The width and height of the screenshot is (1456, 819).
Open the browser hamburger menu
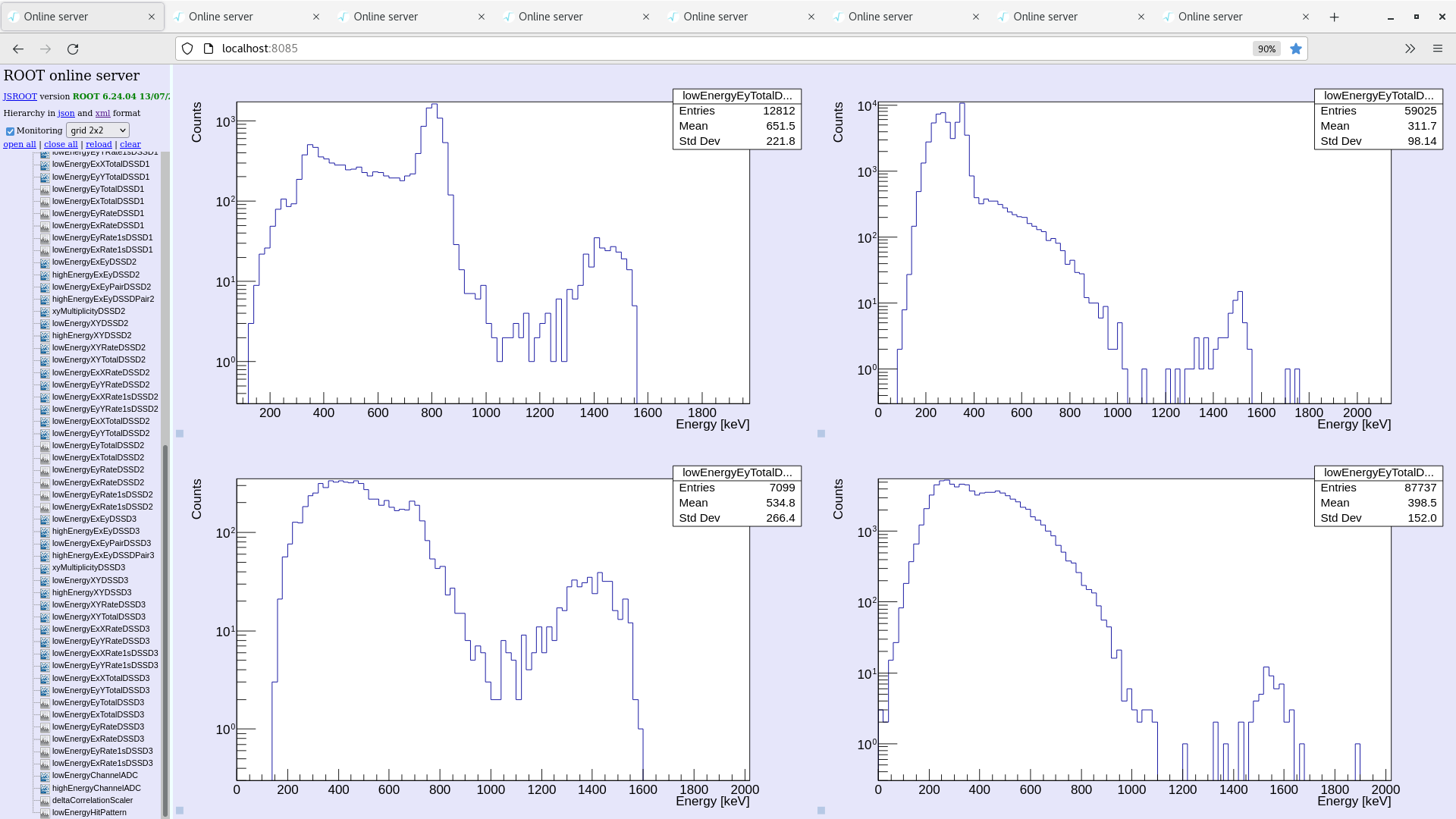pyautogui.click(x=1438, y=48)
